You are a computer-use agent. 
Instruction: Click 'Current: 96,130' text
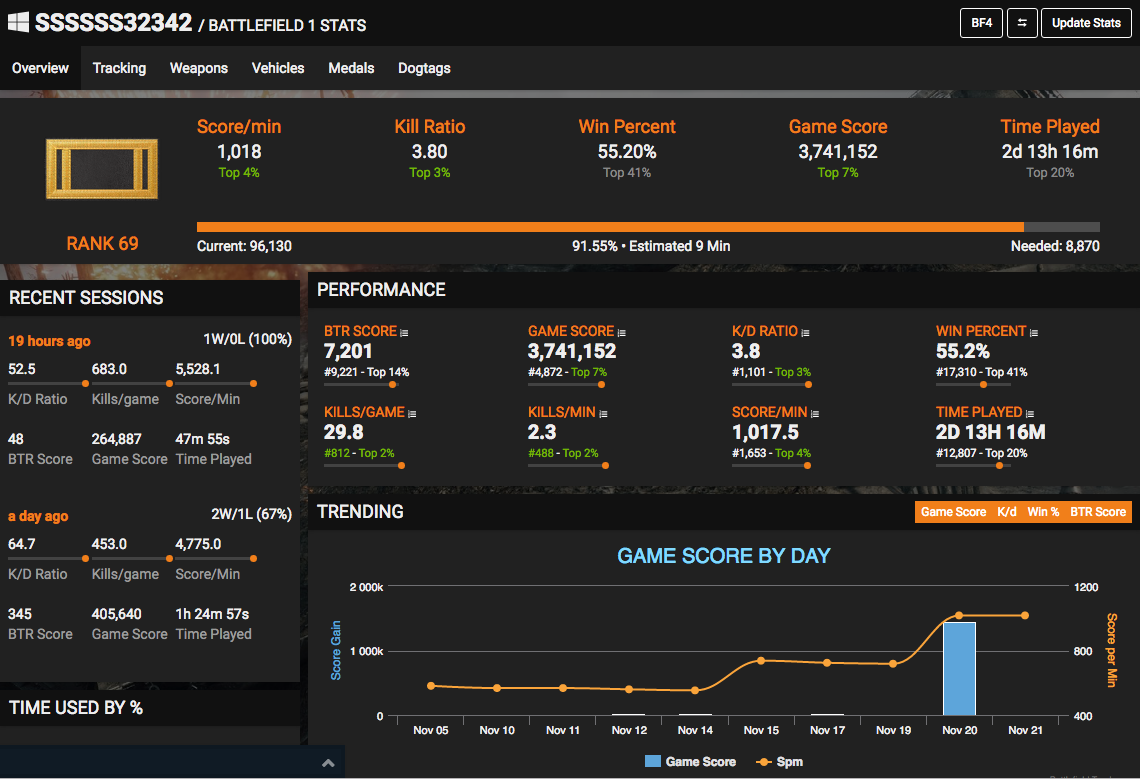click(x=244, y=247)
